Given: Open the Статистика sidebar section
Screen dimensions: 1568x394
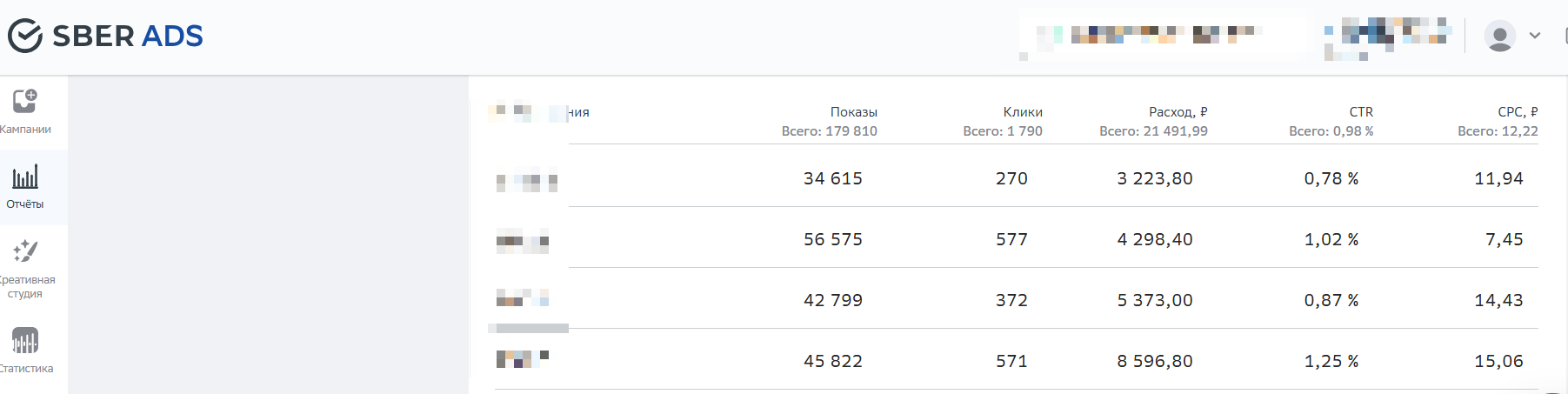Looking at the screenshot, I should pos(25,350).
